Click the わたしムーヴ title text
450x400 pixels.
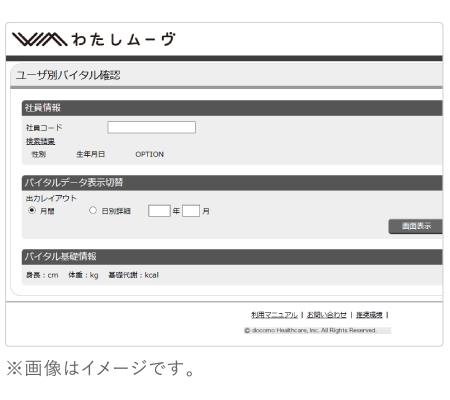123,39
